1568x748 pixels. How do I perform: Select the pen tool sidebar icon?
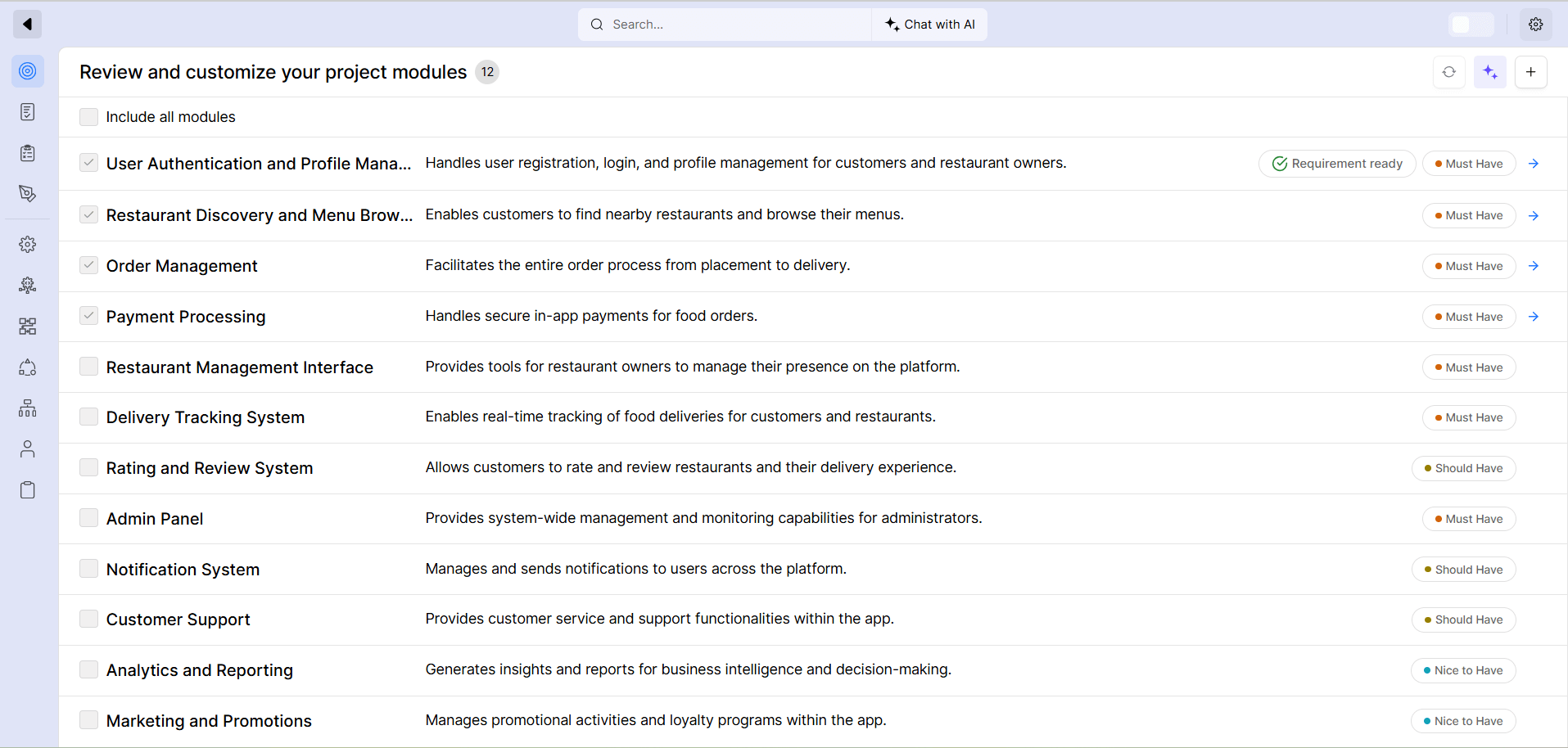tap(28, 194)
